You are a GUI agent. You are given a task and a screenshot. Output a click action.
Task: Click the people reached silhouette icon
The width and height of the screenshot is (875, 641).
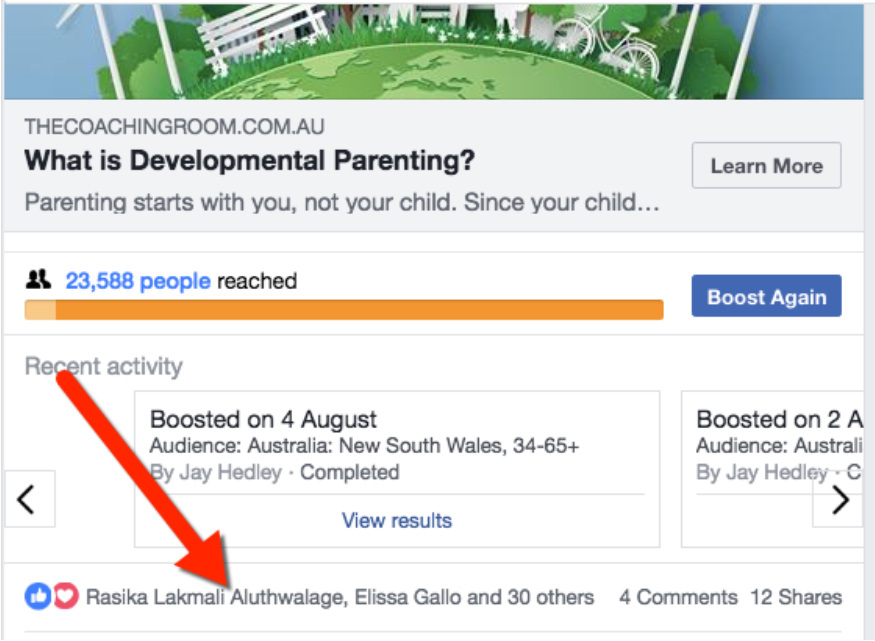click(38, 279)
